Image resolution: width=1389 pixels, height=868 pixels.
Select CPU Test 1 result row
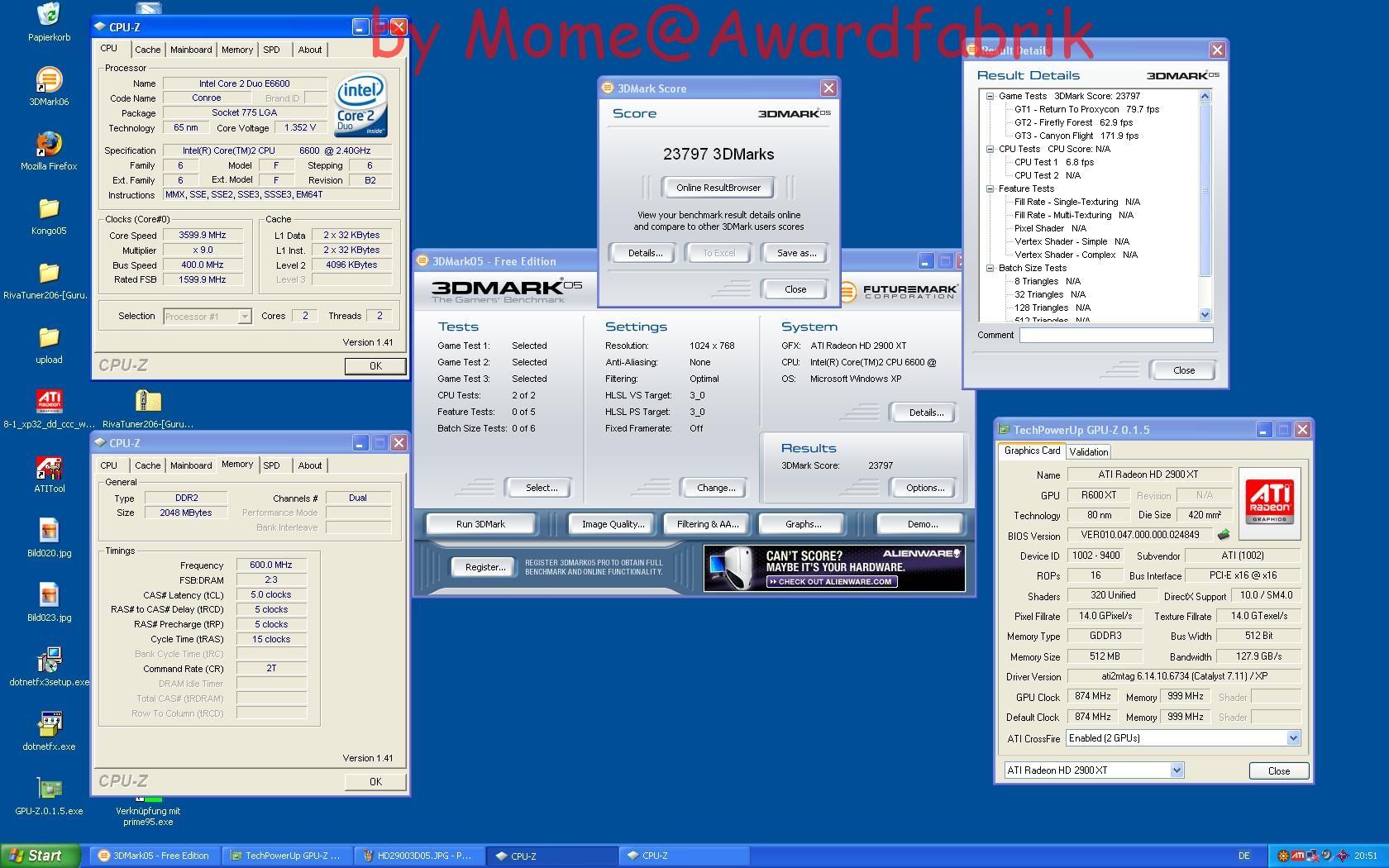pos(1054,162)
